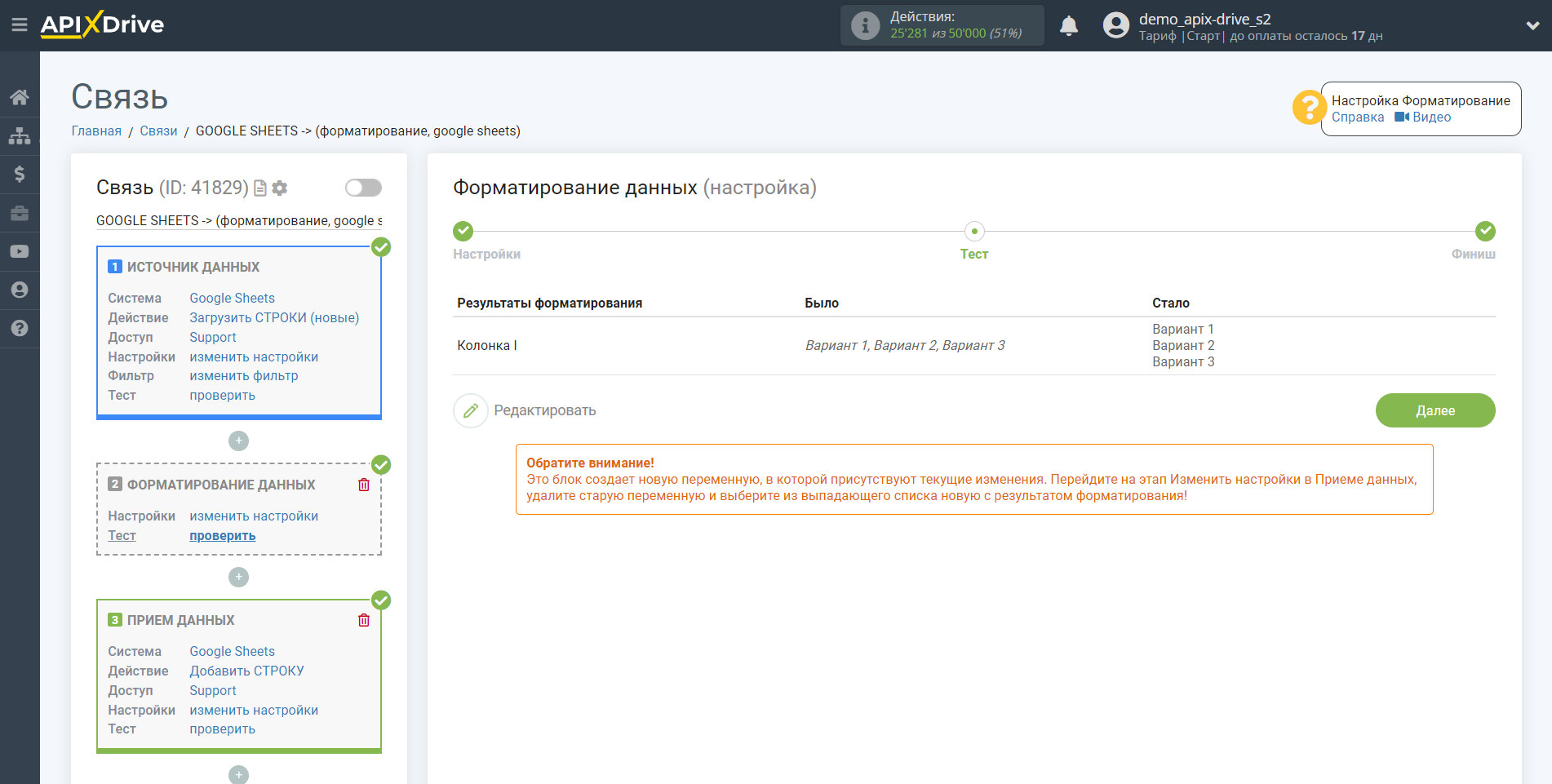Click formatting проверить test link

point(223,535)
